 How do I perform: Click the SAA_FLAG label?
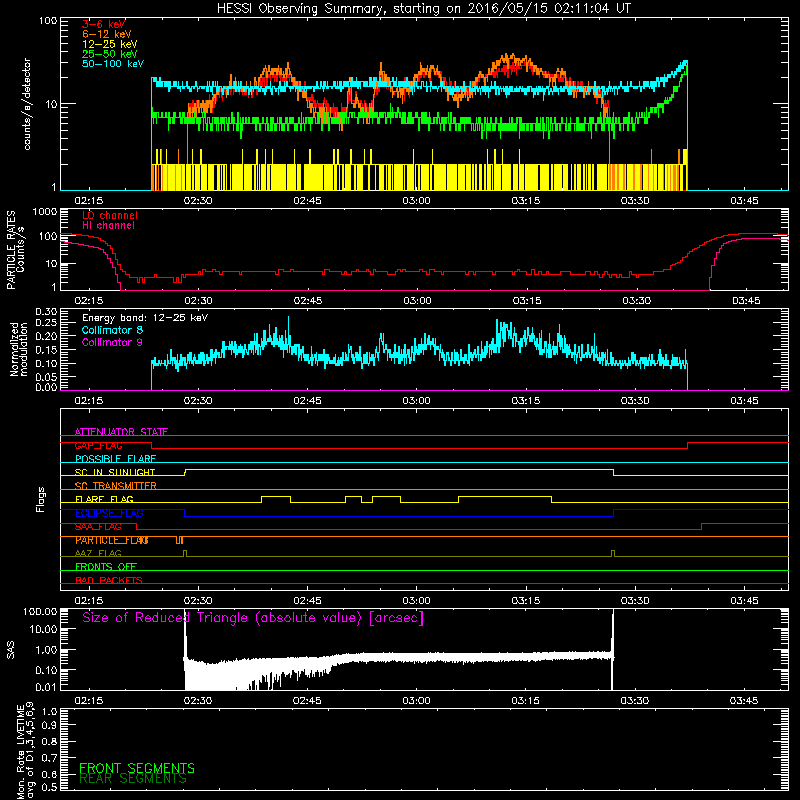[98, 527]
